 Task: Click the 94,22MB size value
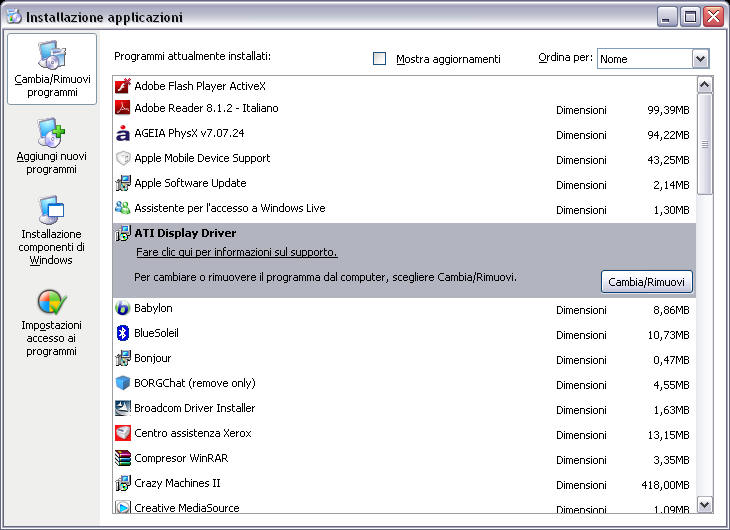[x=668, y=136]
